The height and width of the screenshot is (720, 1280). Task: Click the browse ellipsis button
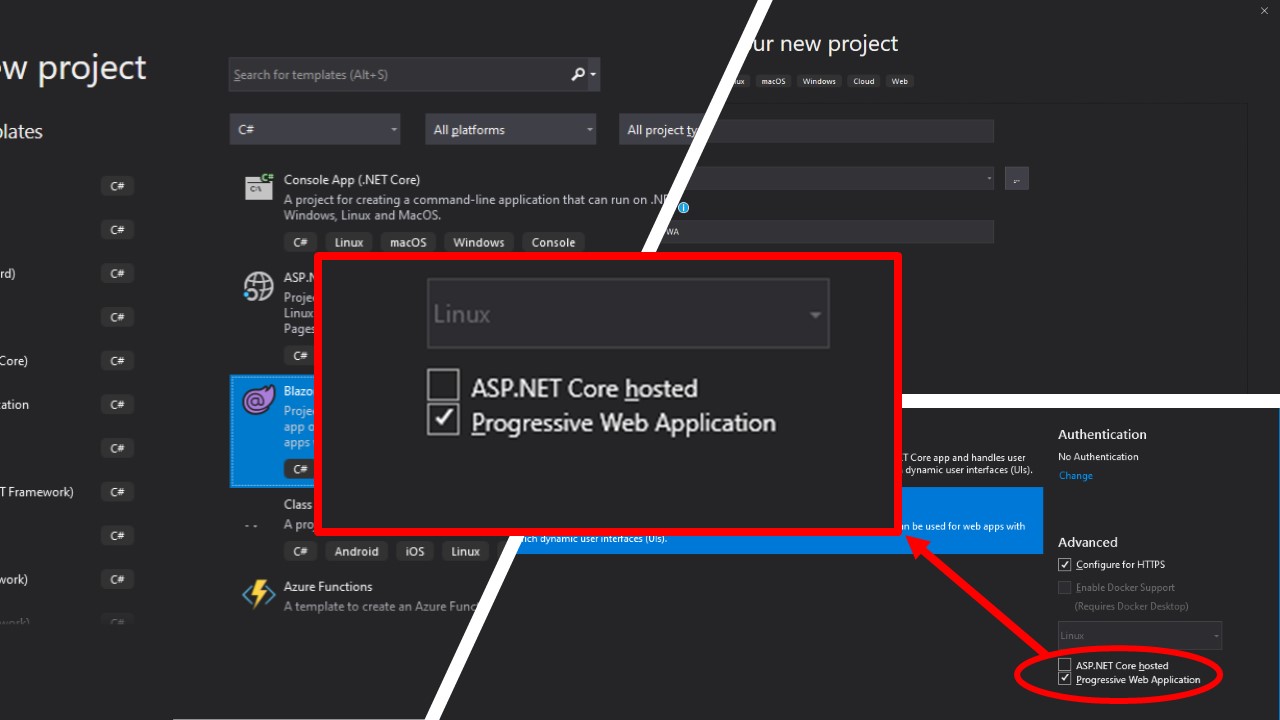pos(1017,179)
